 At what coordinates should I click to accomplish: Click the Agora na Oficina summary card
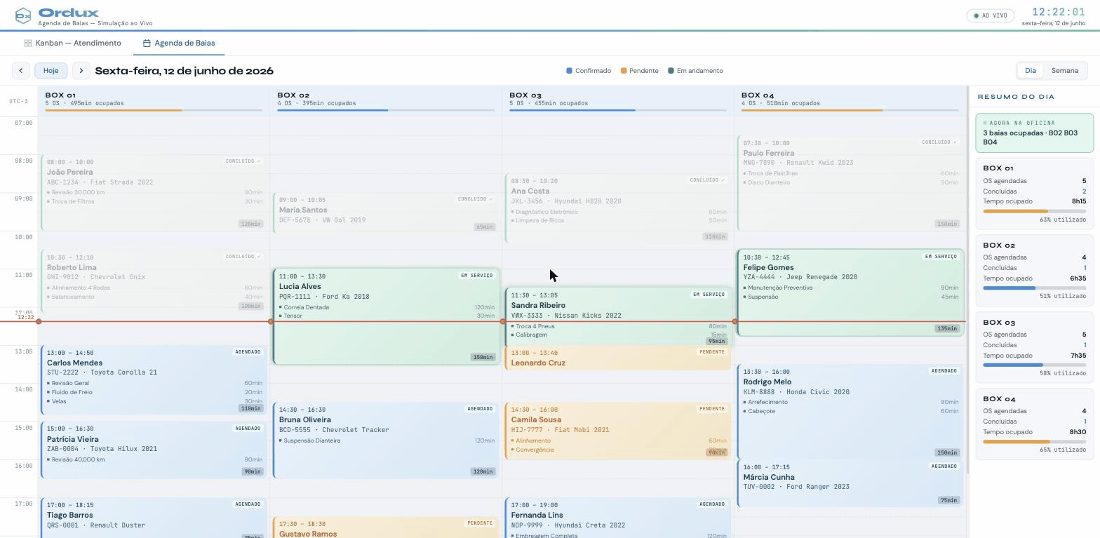[x=1034, y=133]
